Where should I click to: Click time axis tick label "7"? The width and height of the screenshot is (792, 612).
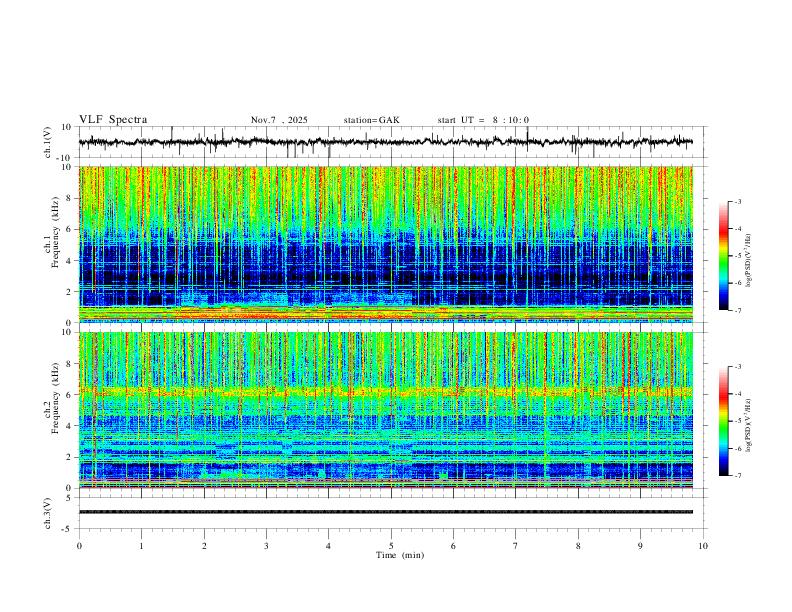pos(516,546)
